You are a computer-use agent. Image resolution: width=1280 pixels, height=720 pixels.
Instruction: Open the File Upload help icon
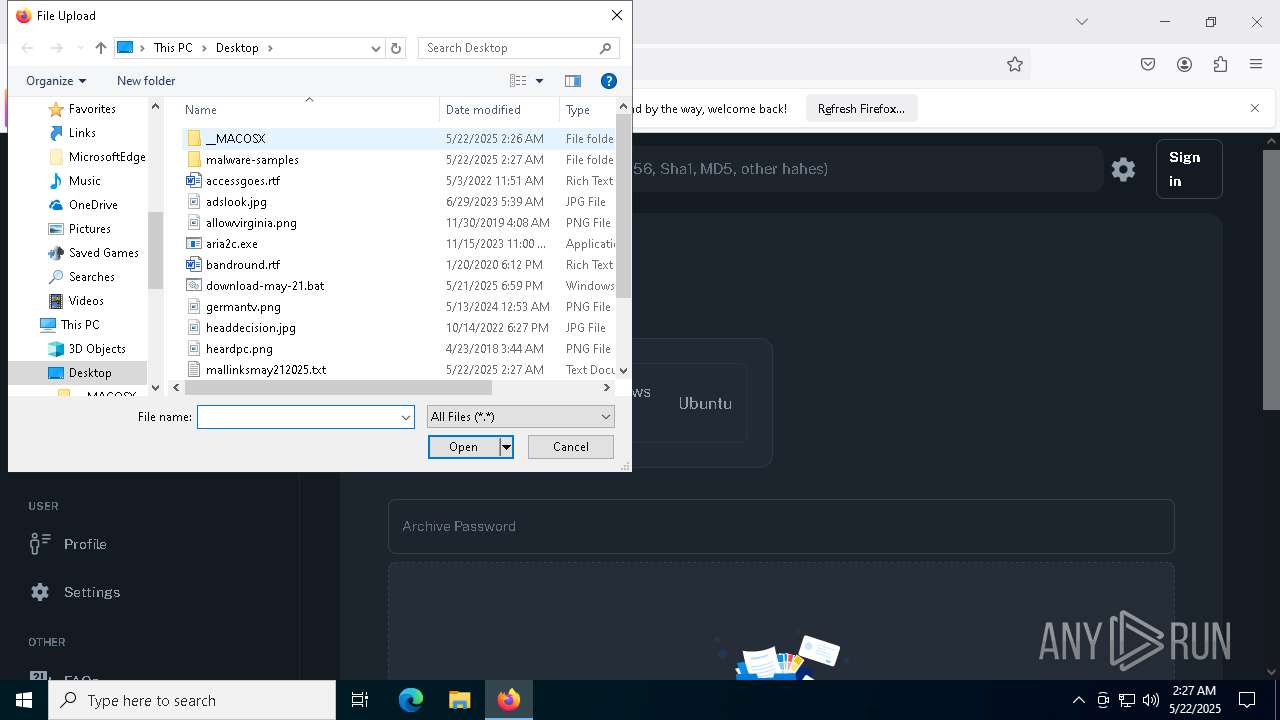tap(609, 81)
